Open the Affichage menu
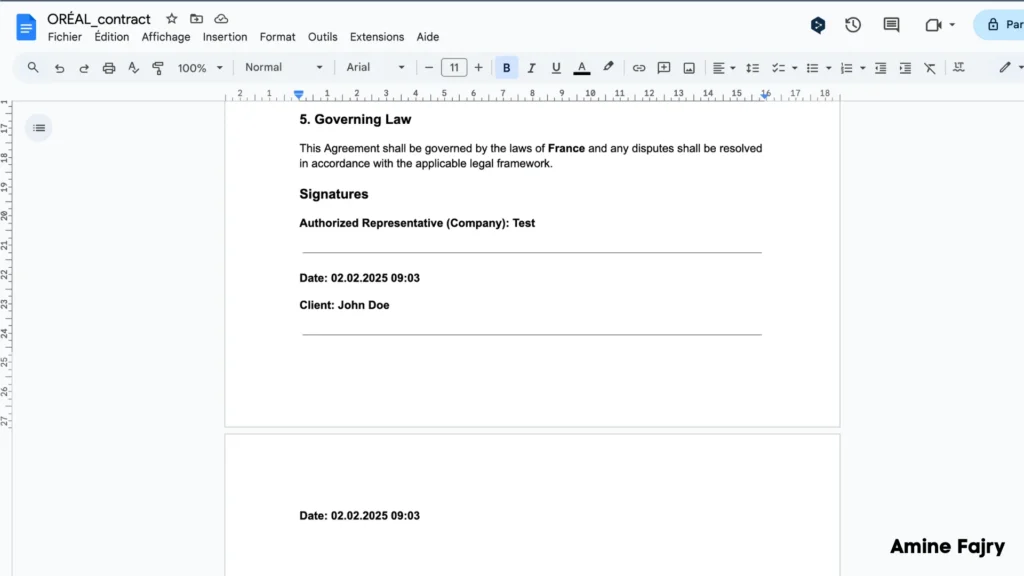This screenshot has width=1024, height=576. coord(166,37)
